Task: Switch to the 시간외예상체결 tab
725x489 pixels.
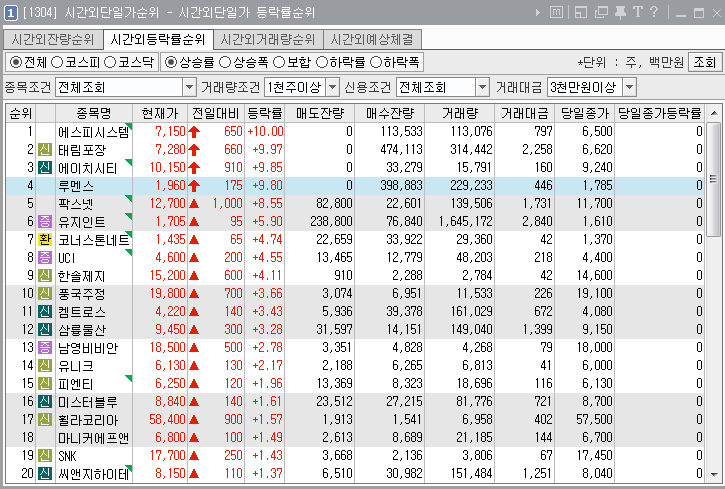Action: (372, 40)
